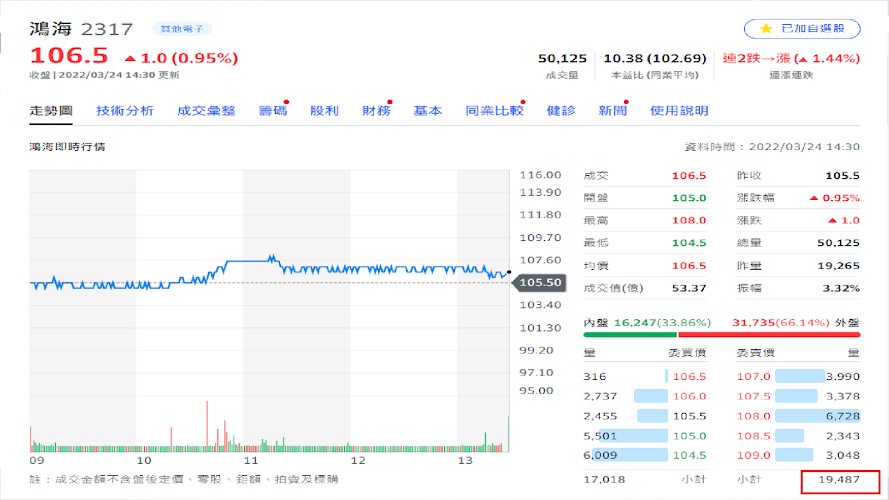Click the 昨收 value 105.5

[843, 176]
